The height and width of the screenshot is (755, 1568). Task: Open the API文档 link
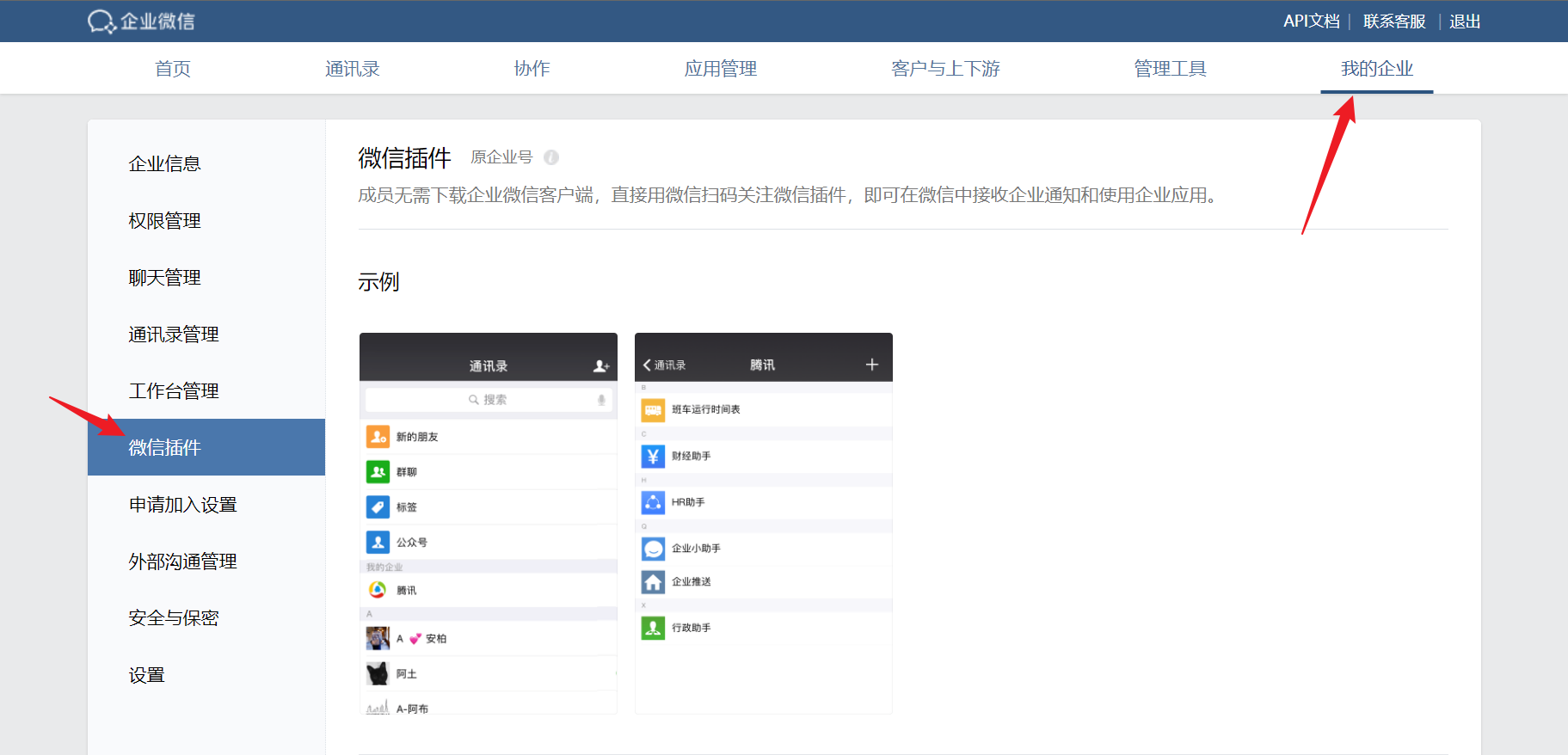[x=1312, y=21]
